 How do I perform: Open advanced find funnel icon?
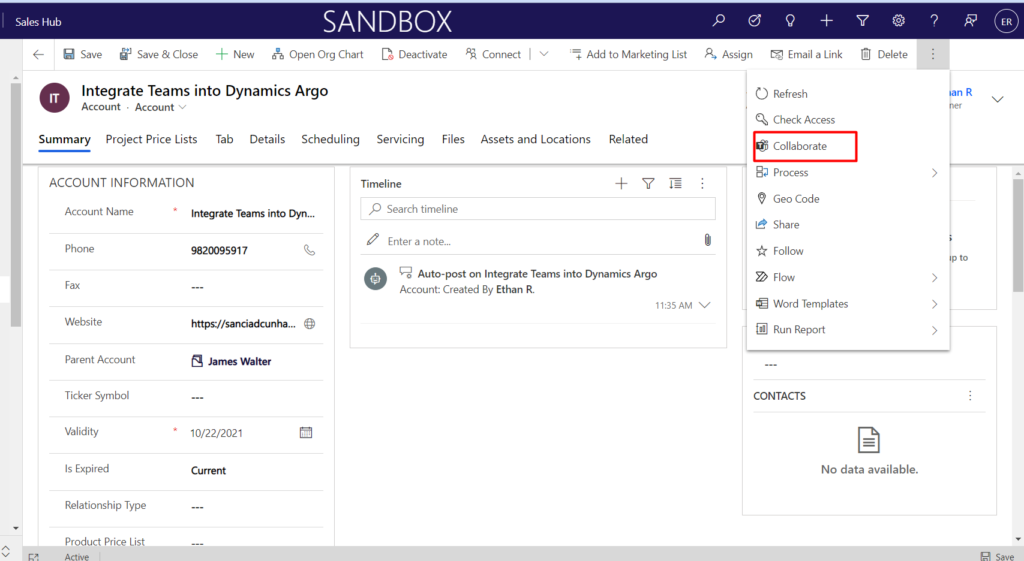pos(862,21)
